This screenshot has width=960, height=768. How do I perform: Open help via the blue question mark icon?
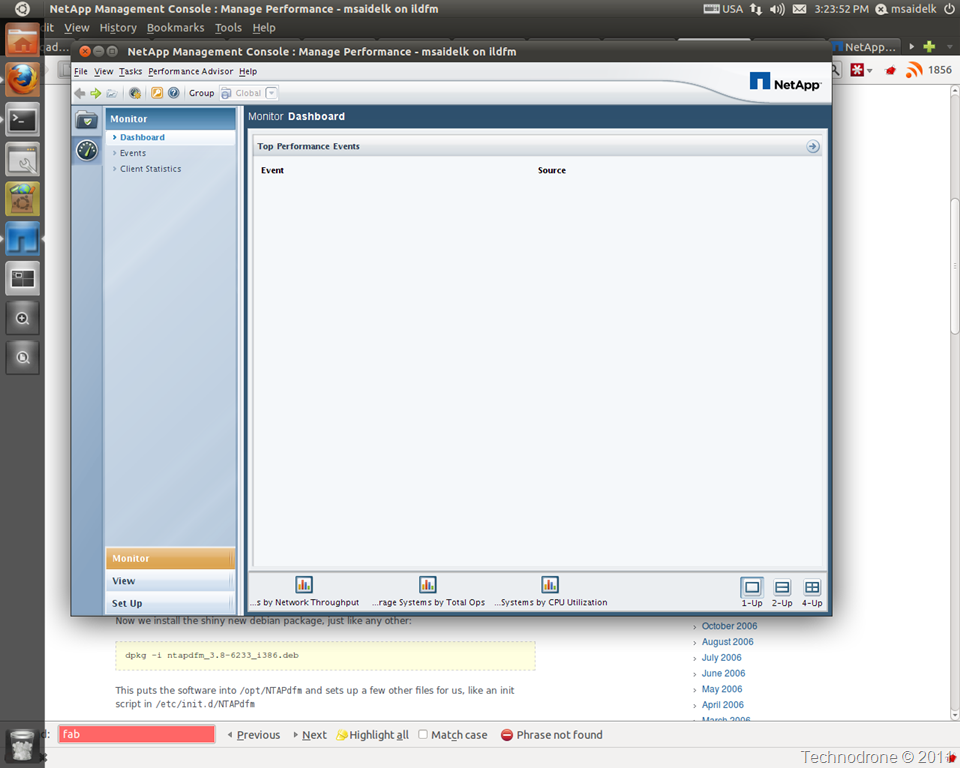[174, 93]
